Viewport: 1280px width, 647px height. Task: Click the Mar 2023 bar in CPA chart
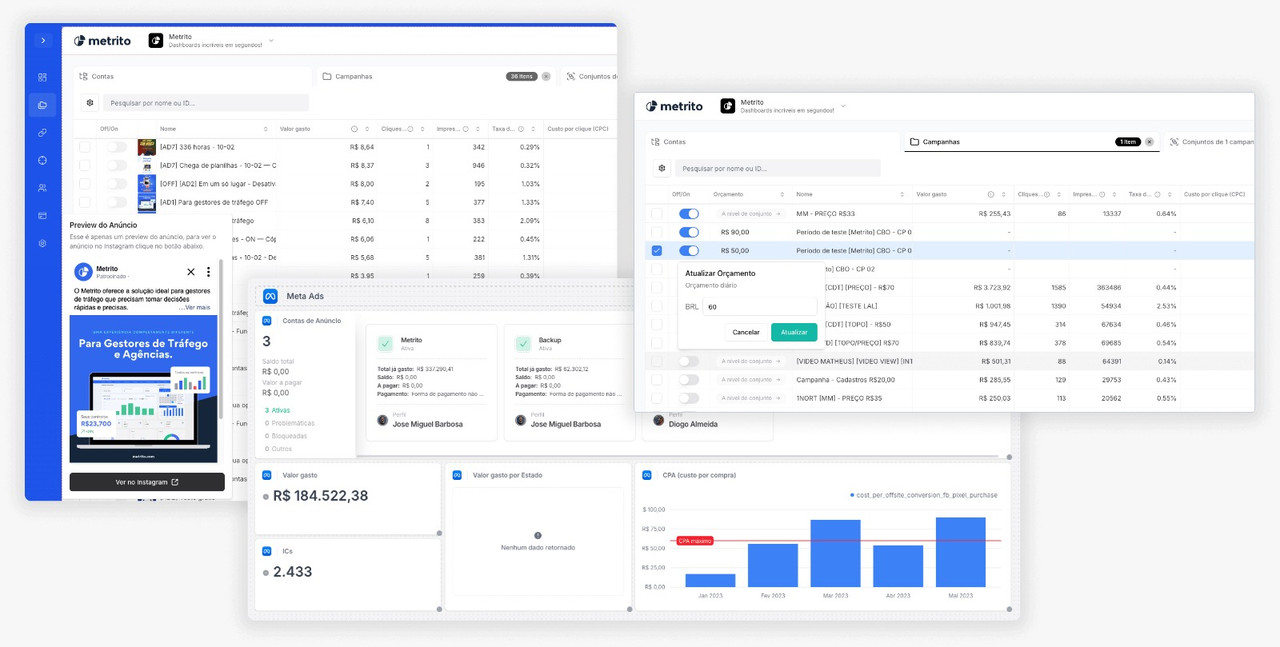835,553
